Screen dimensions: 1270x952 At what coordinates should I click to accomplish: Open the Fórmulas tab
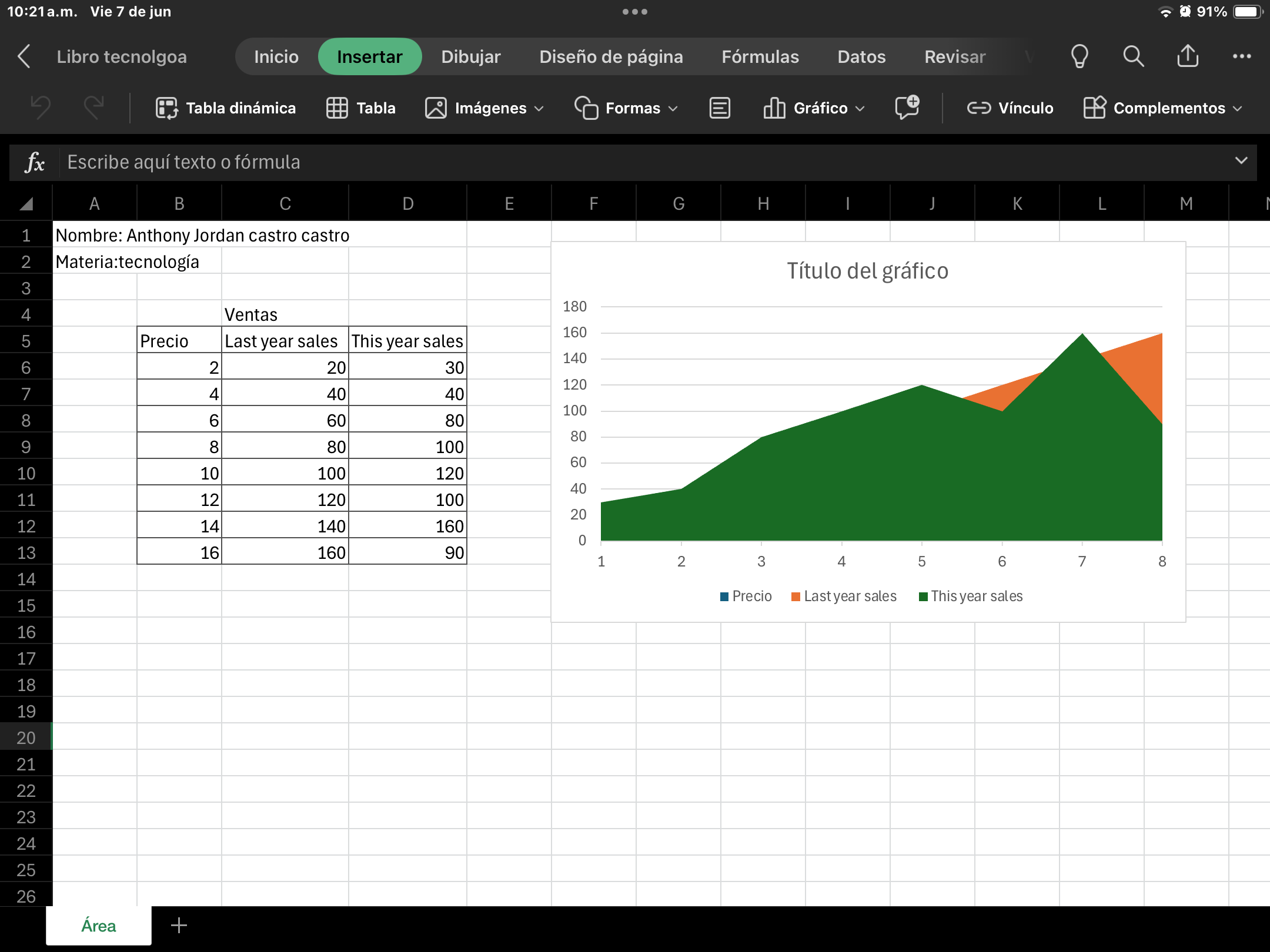[x=760, y=56]
